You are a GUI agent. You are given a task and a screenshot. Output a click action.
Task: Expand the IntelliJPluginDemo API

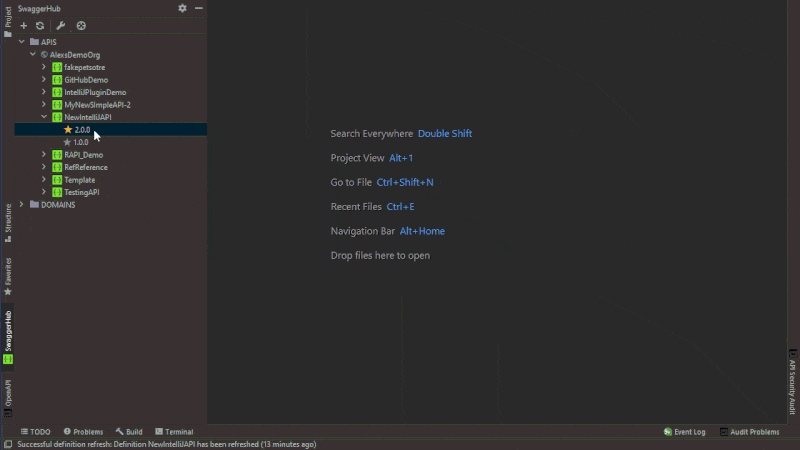point(44,92)
